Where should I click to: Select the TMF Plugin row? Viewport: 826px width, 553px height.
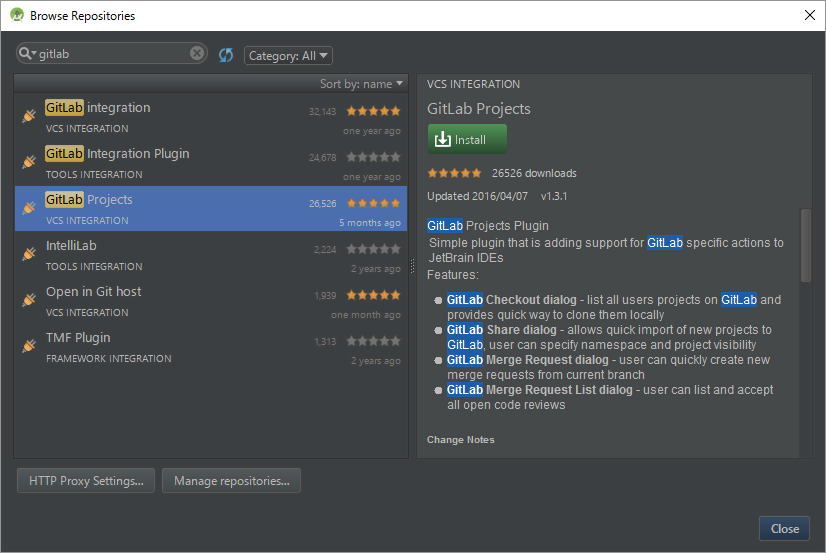pos(211,347)
